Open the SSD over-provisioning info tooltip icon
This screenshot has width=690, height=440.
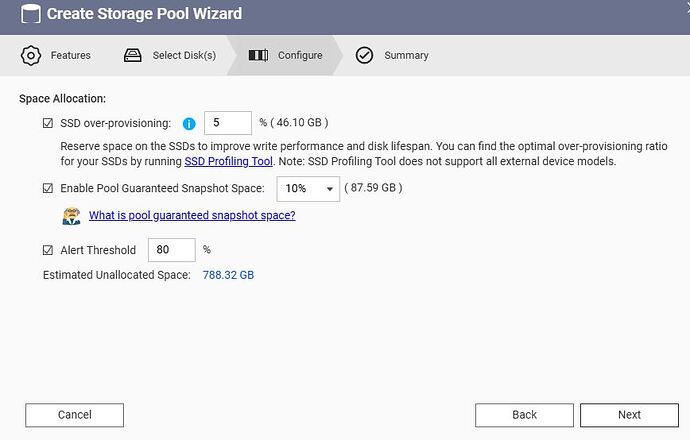coord(188,124)
